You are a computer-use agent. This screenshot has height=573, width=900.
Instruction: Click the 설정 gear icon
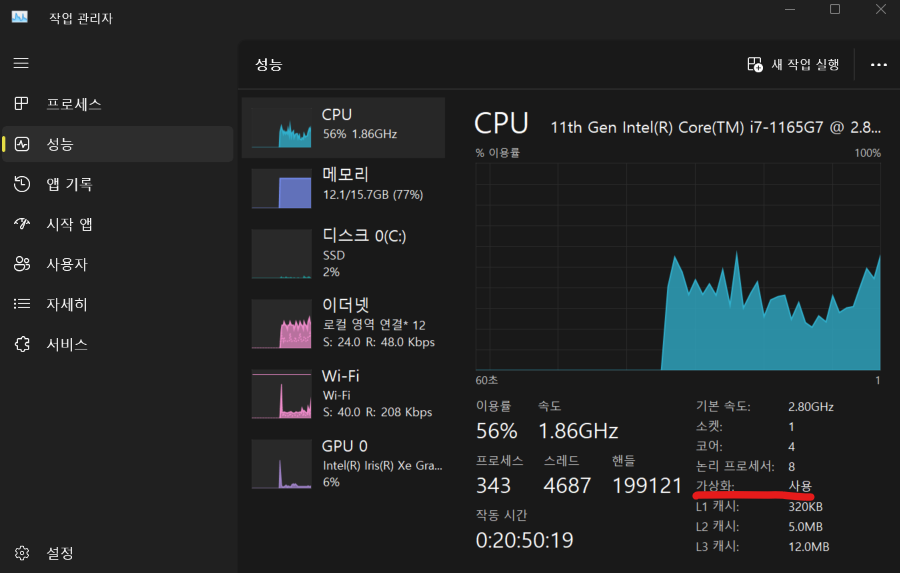(x=22, y=553)
